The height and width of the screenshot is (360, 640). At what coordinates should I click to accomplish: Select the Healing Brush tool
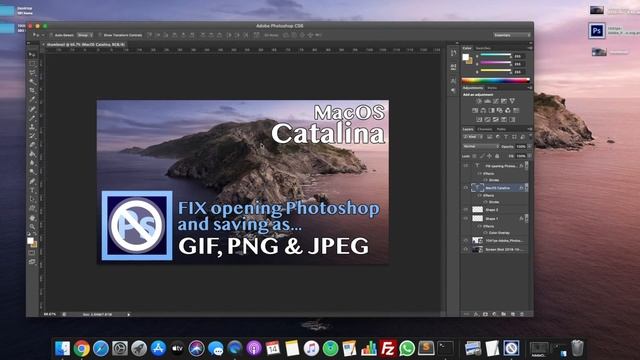click(32, 109)
